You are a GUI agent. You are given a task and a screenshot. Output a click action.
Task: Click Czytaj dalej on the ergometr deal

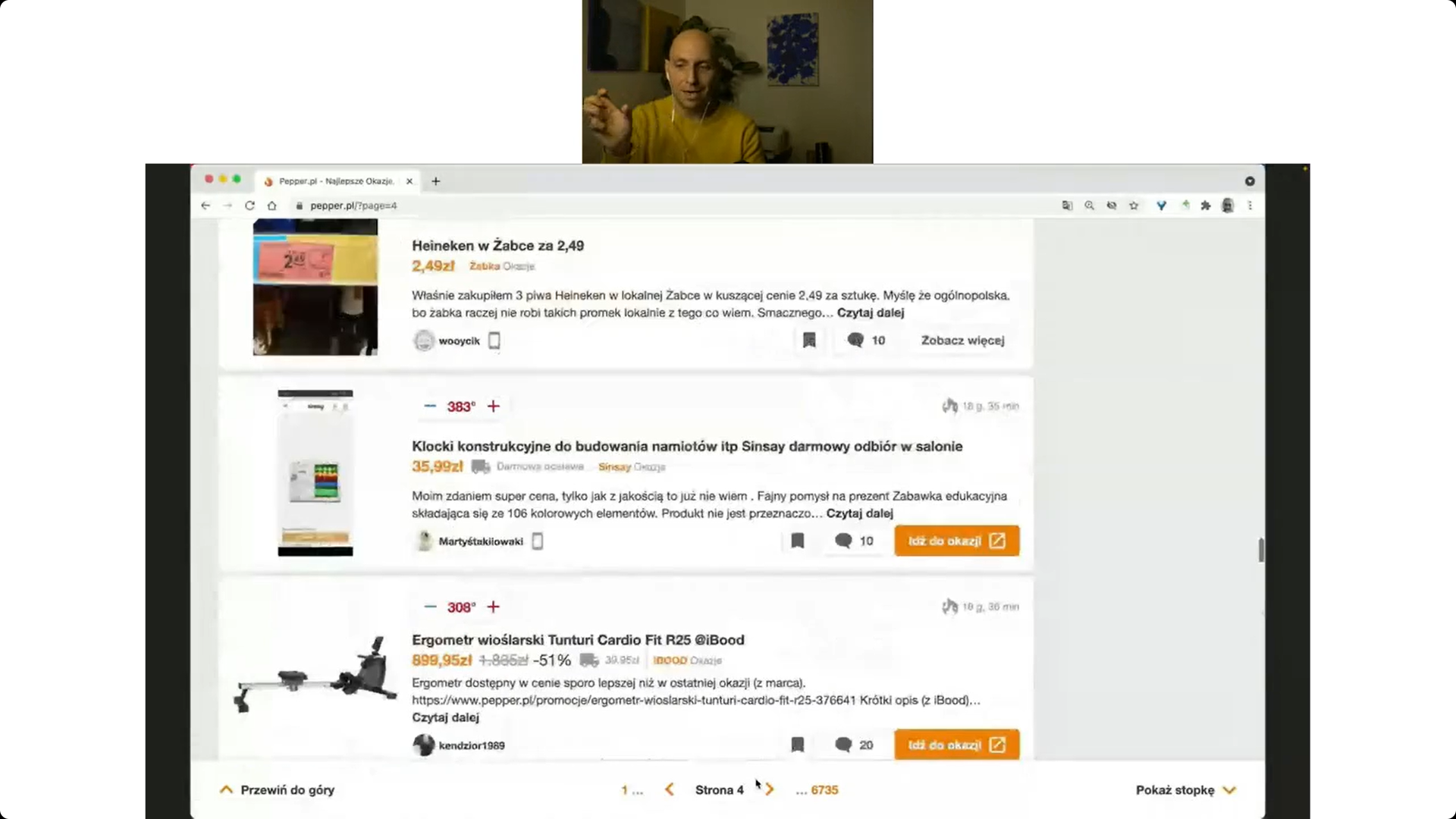point(445,717)
